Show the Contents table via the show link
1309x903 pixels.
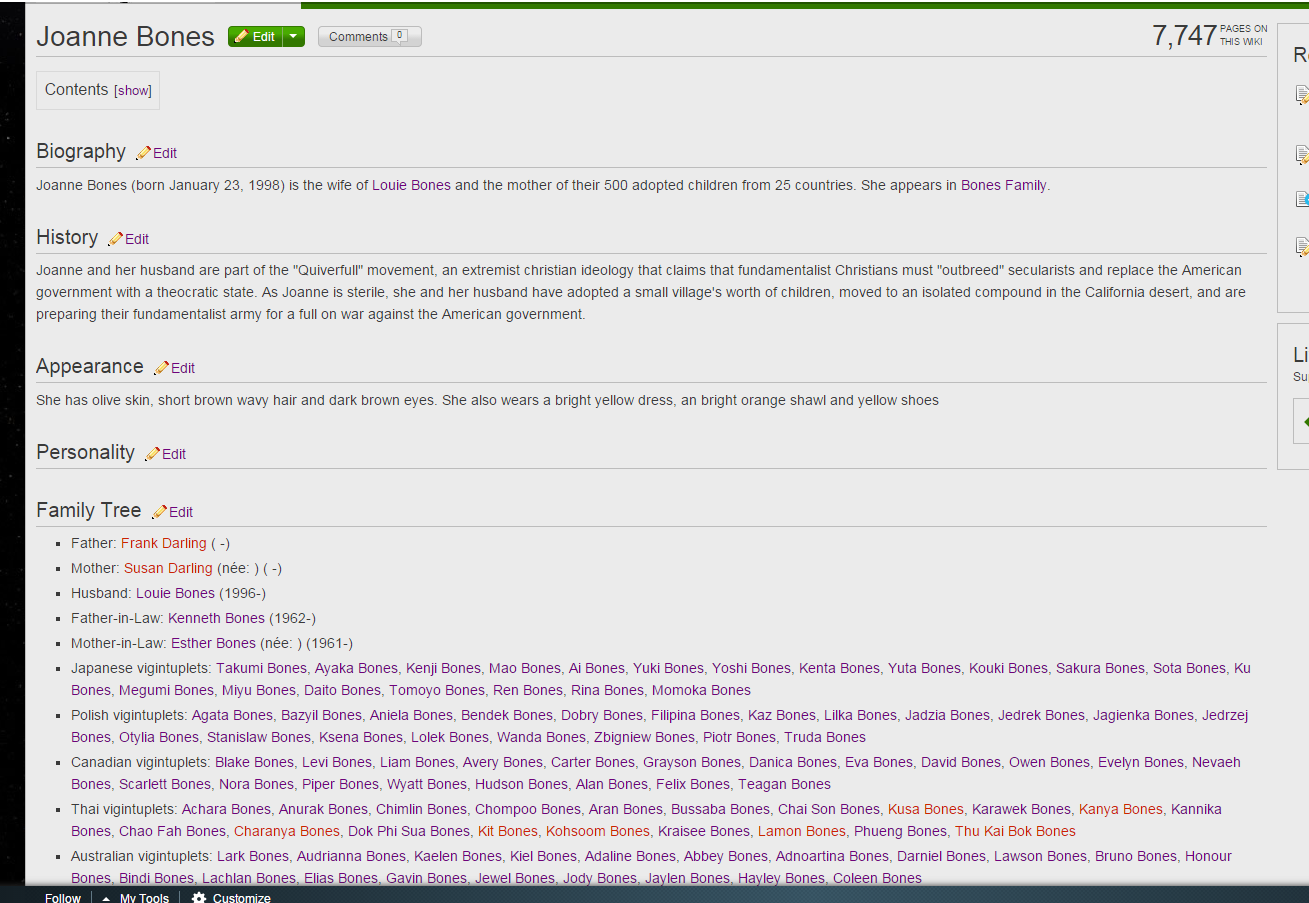pos(133,91)
